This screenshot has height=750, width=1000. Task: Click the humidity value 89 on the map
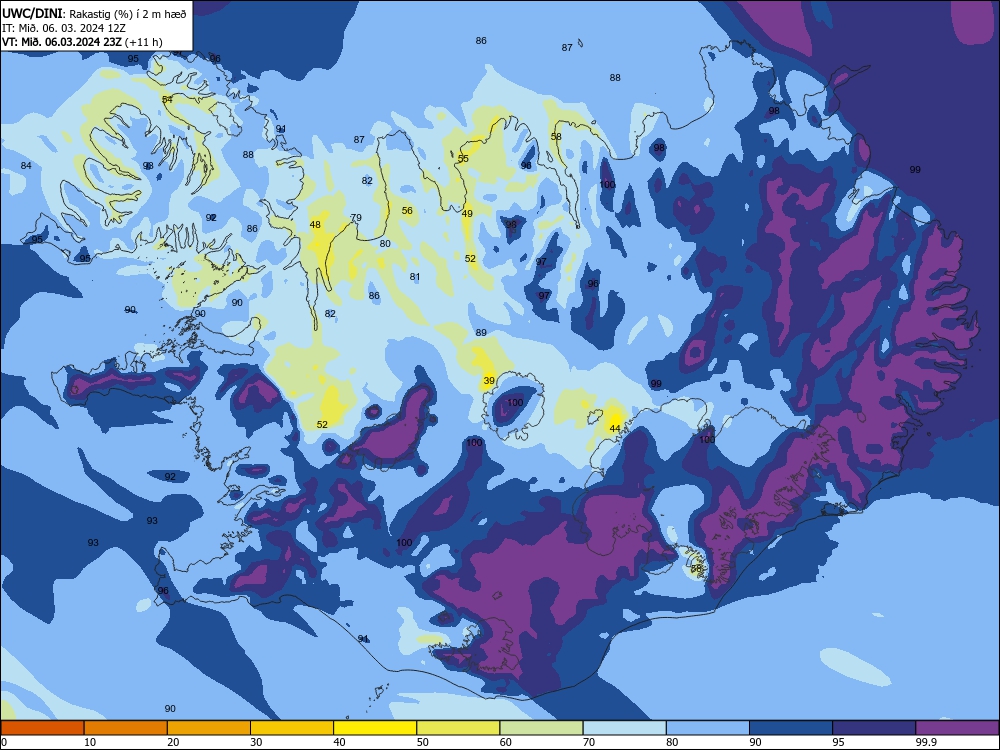[481, 332]
